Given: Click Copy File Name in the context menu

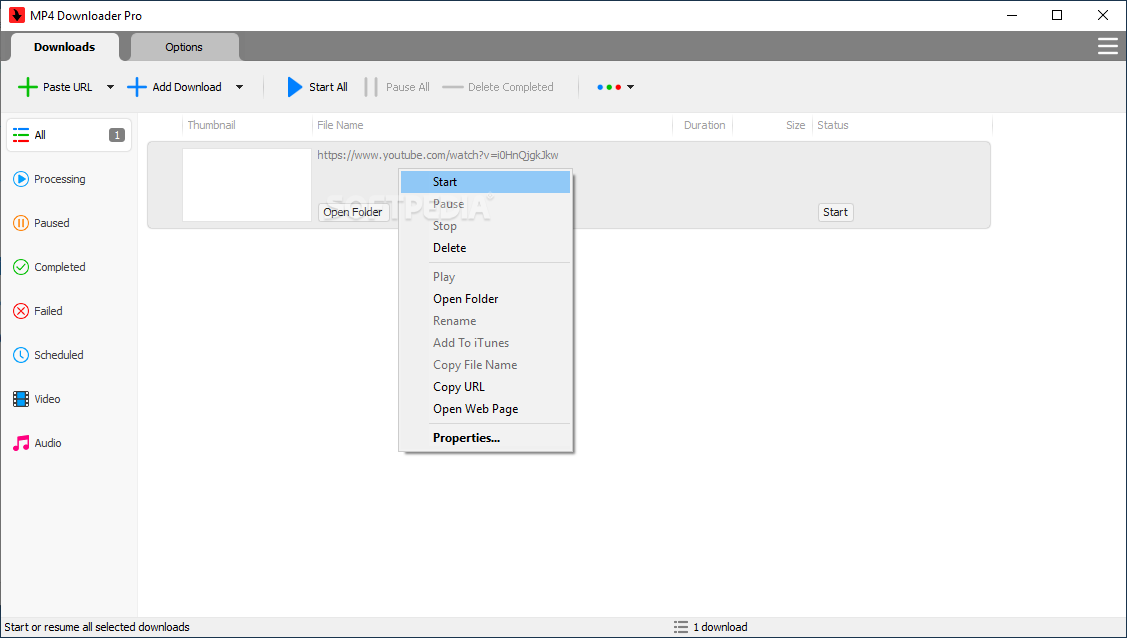Looking at the screenshot, I should coord(485,365).
